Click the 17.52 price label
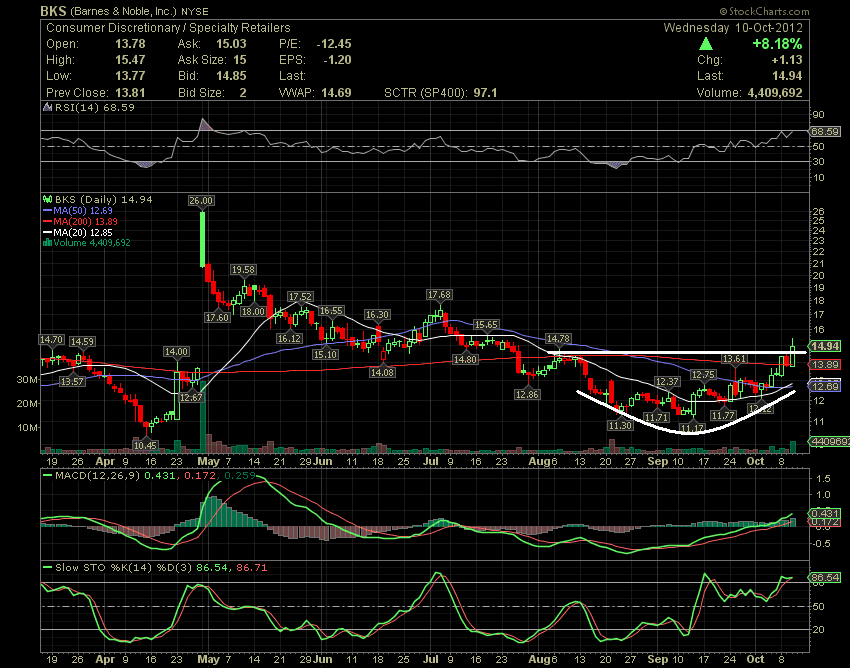This screenshot has width=850, height=668. [300, 297]
